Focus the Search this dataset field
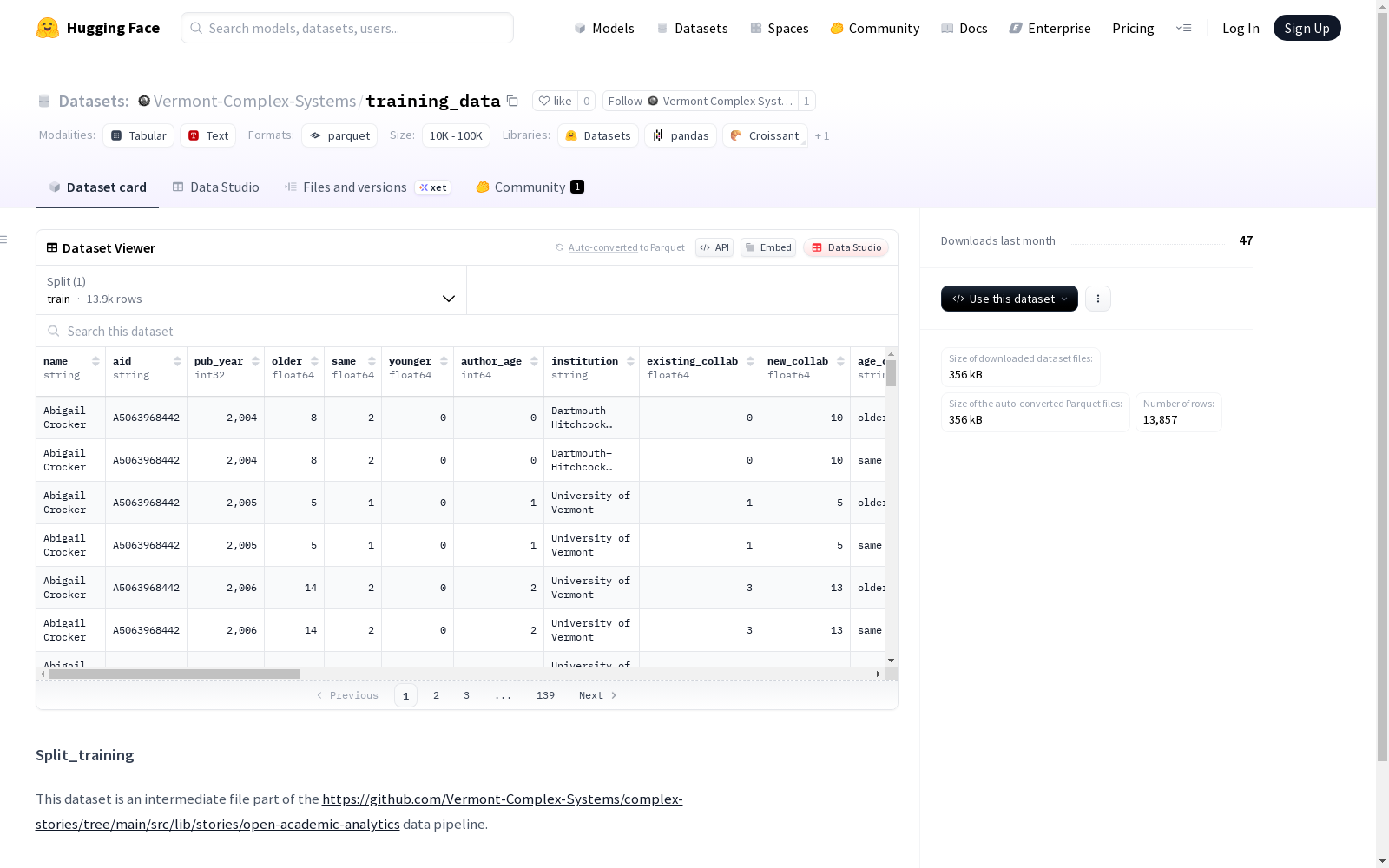The height and width of the screenshot is (868, 1389). point(467,332)
